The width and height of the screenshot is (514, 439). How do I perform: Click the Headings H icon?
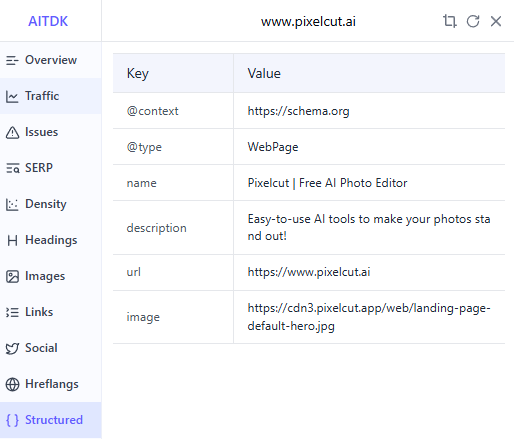click(x=12, y=240)
